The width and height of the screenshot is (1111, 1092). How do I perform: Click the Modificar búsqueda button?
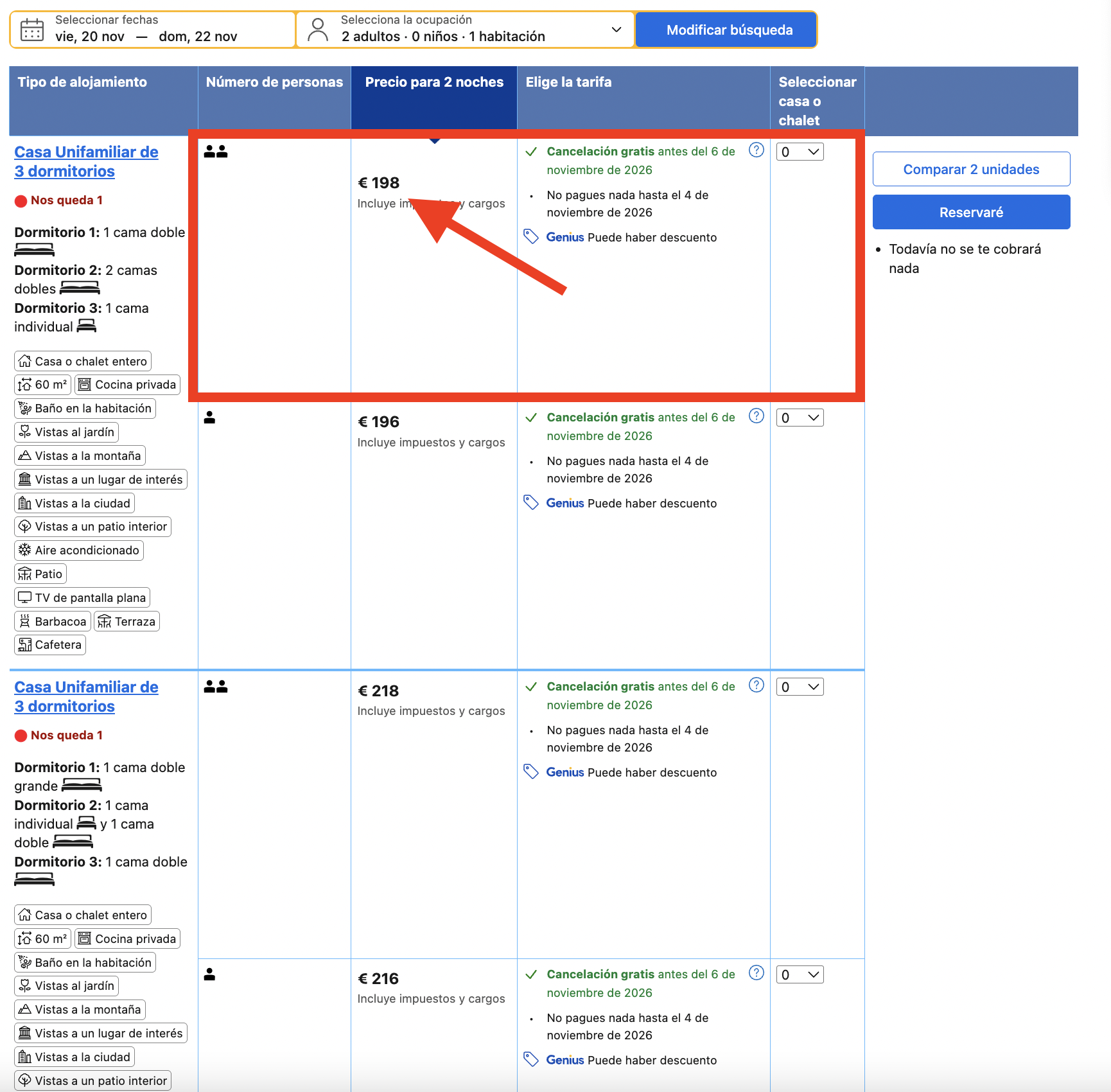click(726, 30)
